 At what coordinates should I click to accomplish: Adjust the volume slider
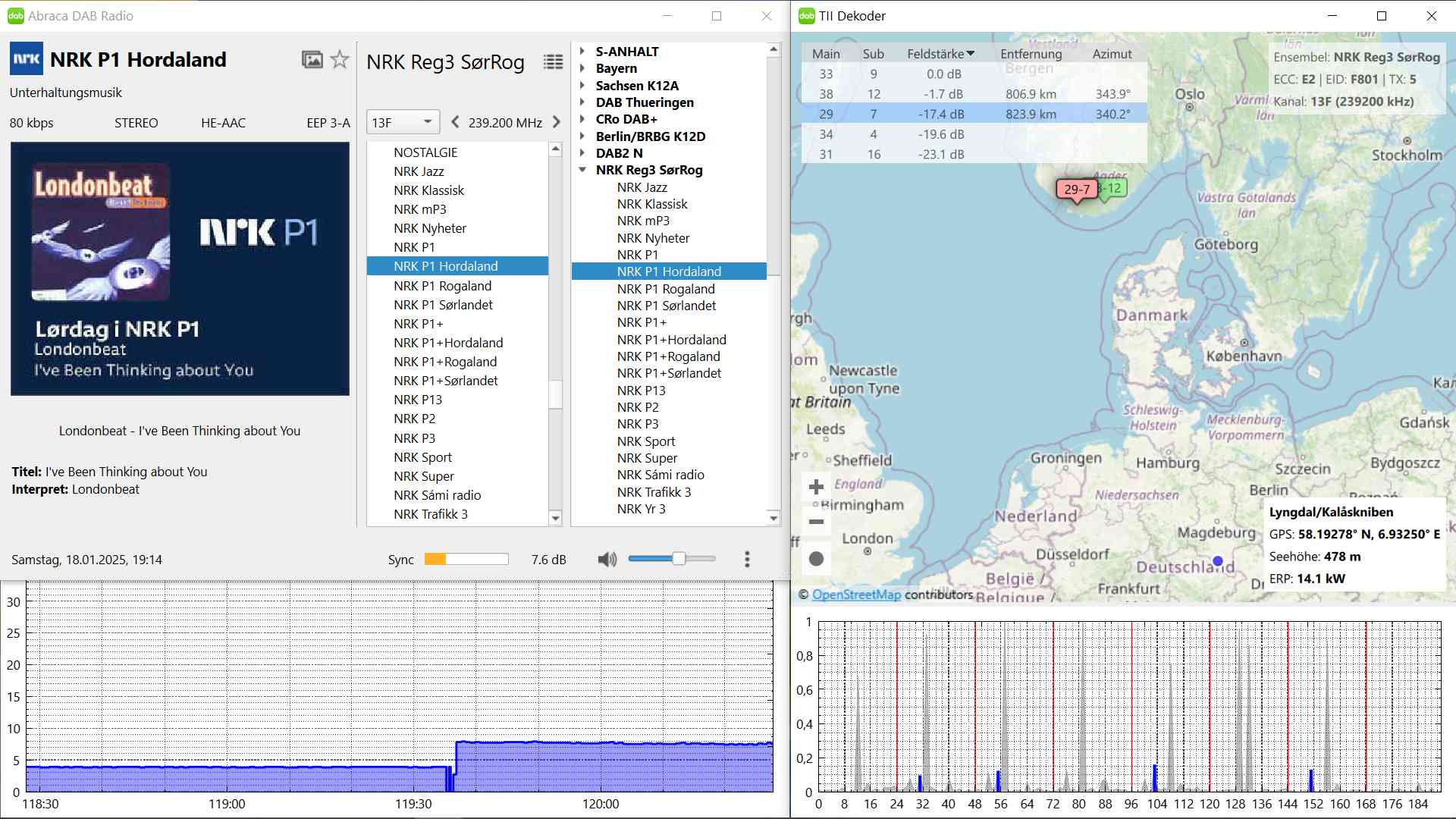pos(679,559)
